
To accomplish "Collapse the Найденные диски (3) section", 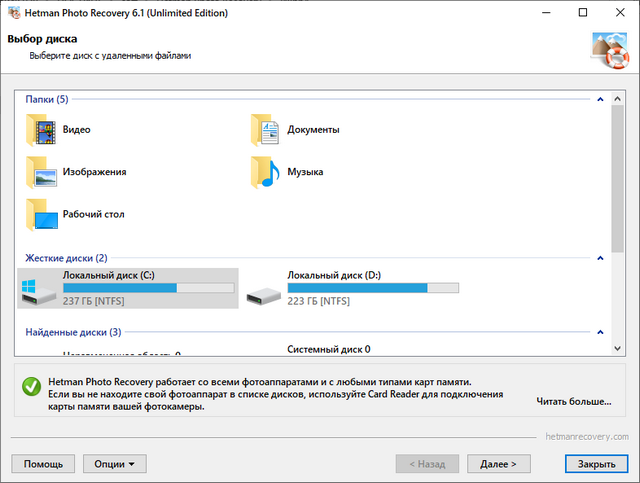I will pyautogui.click(x=599, y=332).
